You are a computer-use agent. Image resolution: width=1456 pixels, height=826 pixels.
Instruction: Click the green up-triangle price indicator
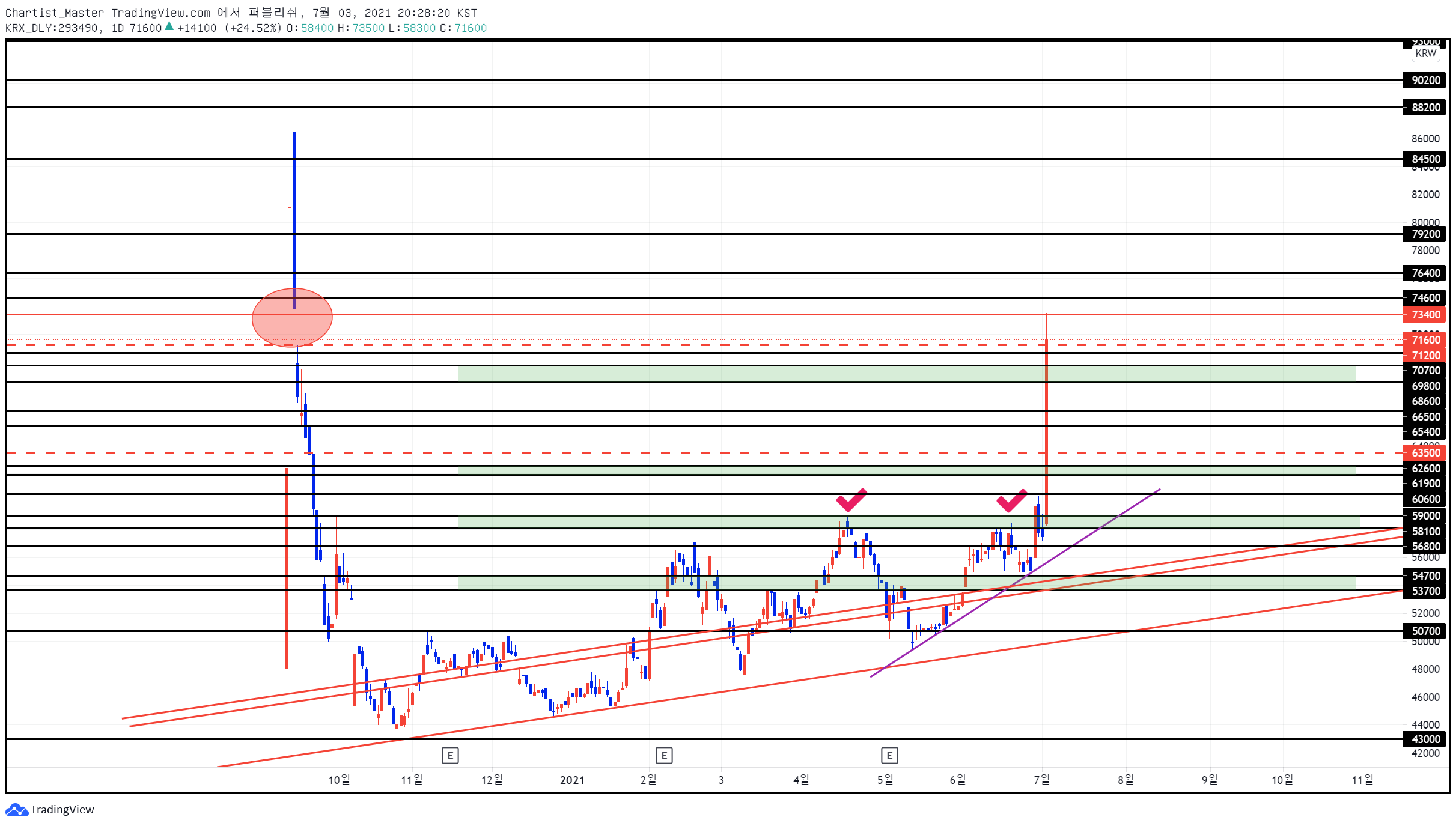[x=169, y=26]
